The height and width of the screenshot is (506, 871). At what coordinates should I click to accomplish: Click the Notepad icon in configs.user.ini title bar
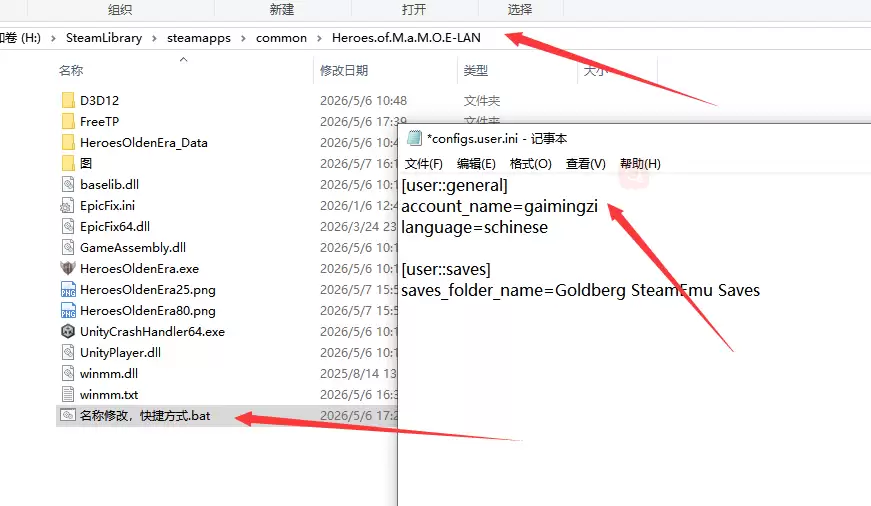pos(414,138)
